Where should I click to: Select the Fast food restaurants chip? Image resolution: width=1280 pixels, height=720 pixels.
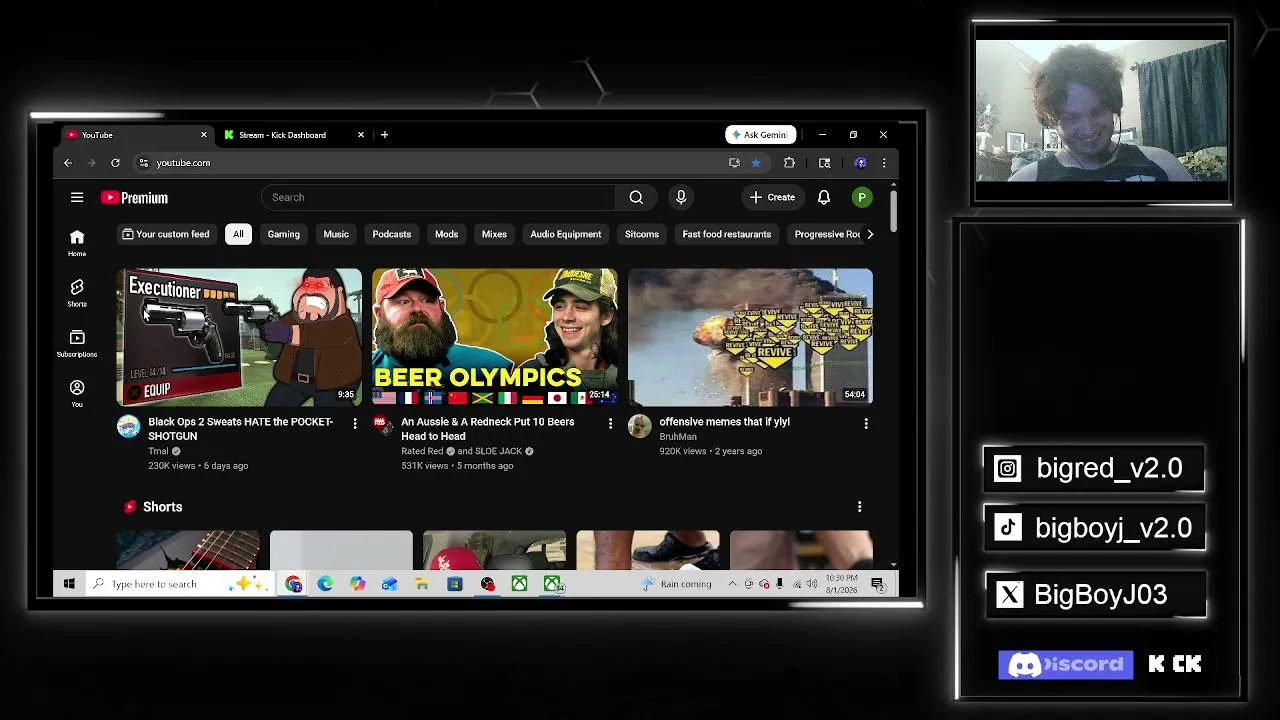[x=727, y=234]
